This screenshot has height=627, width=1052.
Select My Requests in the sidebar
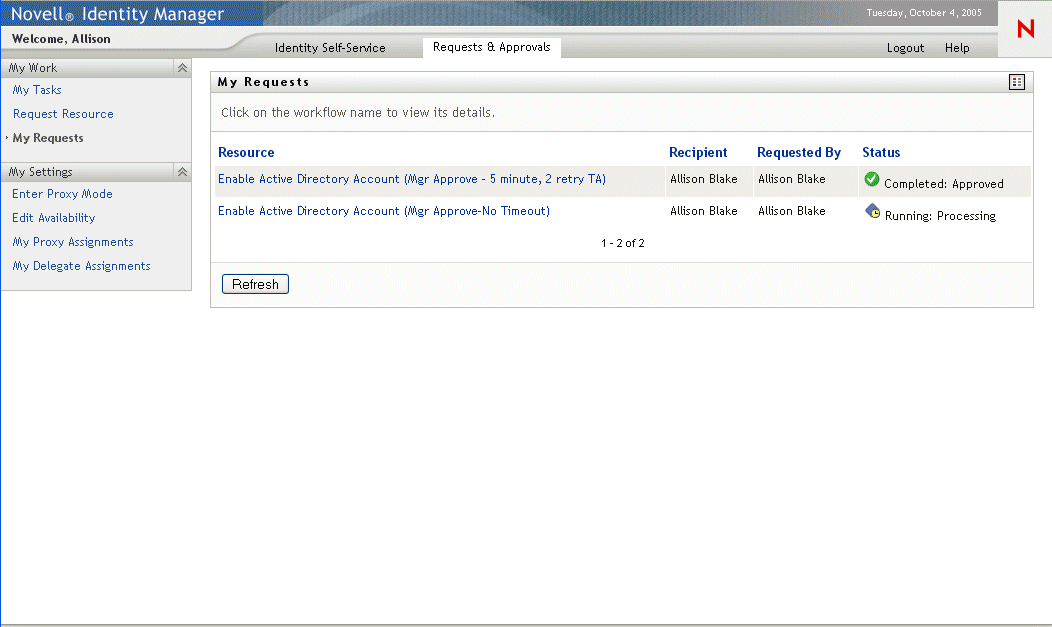click(x=50, y=137)
